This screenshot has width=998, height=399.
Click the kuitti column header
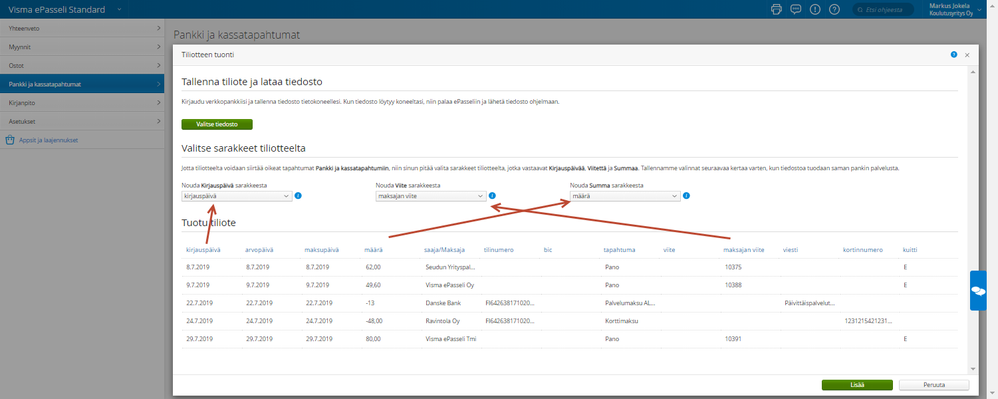pos(910,249)
